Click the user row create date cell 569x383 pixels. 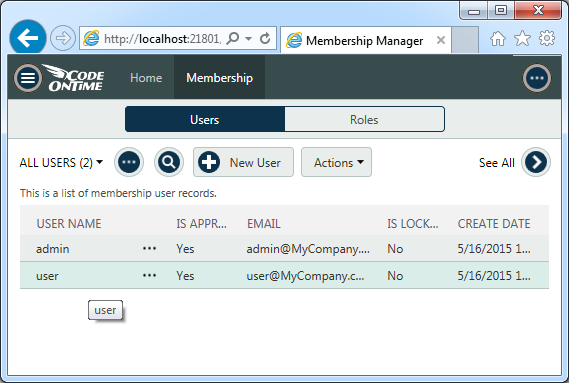click(x=494, y=276)
